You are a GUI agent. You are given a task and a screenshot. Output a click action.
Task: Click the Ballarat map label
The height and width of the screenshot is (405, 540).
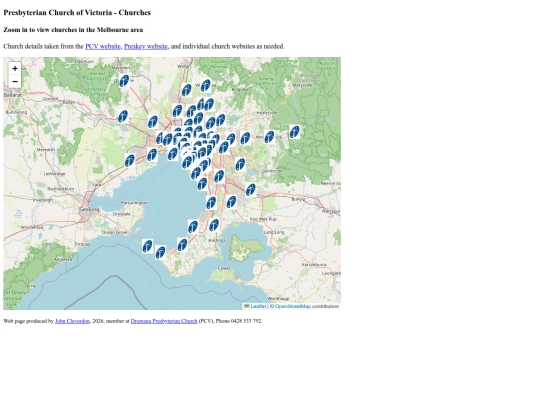point(12,95)
